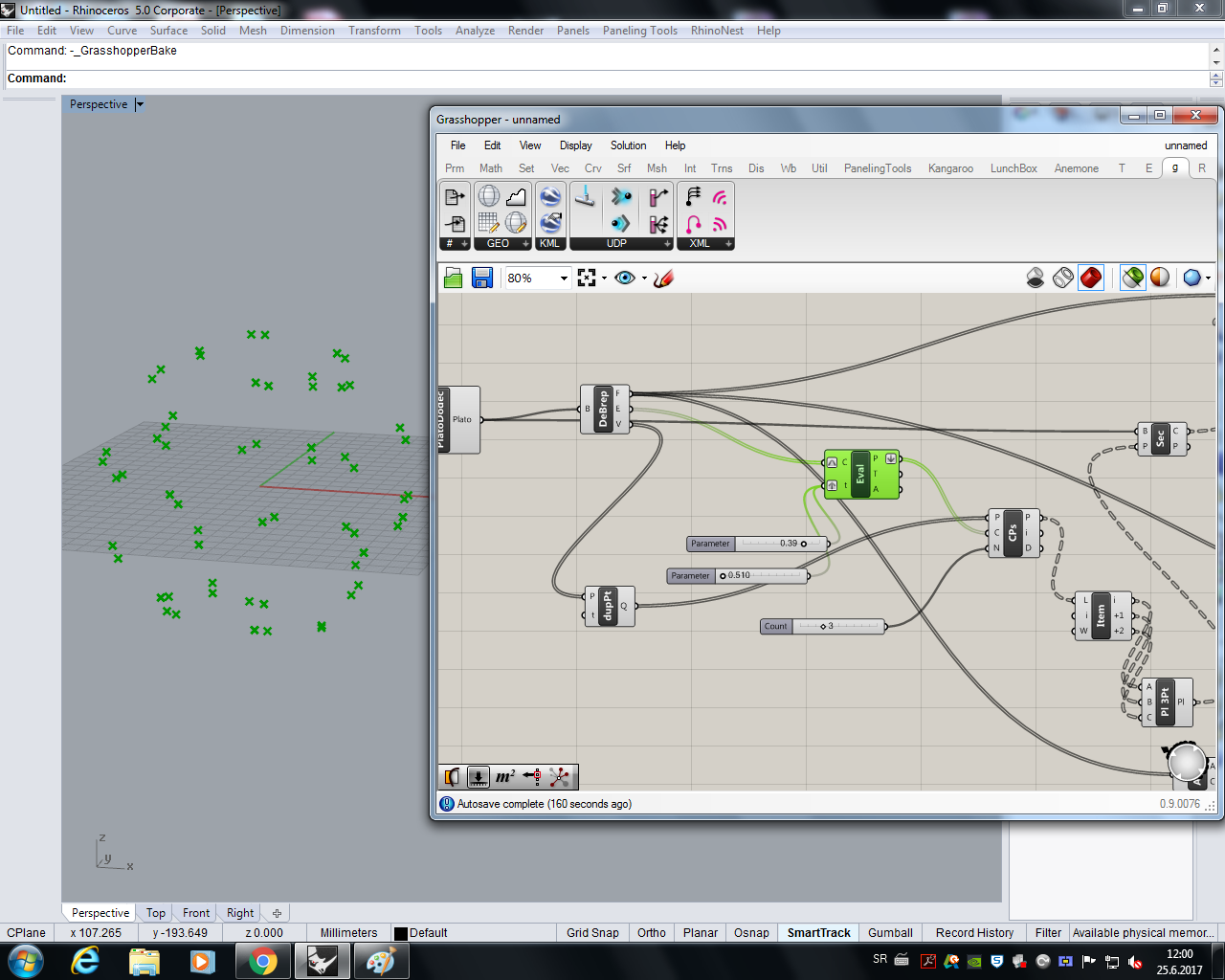Click the black music-note XML icon
Screen dimensions: 1225x980
tap(693, 196)
